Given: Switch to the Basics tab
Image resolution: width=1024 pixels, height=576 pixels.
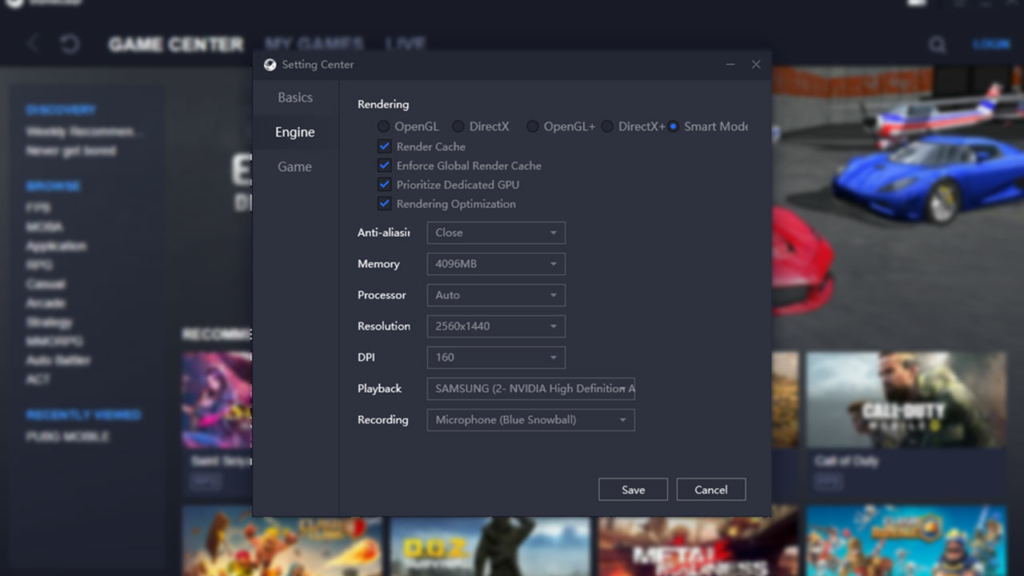Looking at the screenshot, I should pyautogui.click(x=295, y=98).
